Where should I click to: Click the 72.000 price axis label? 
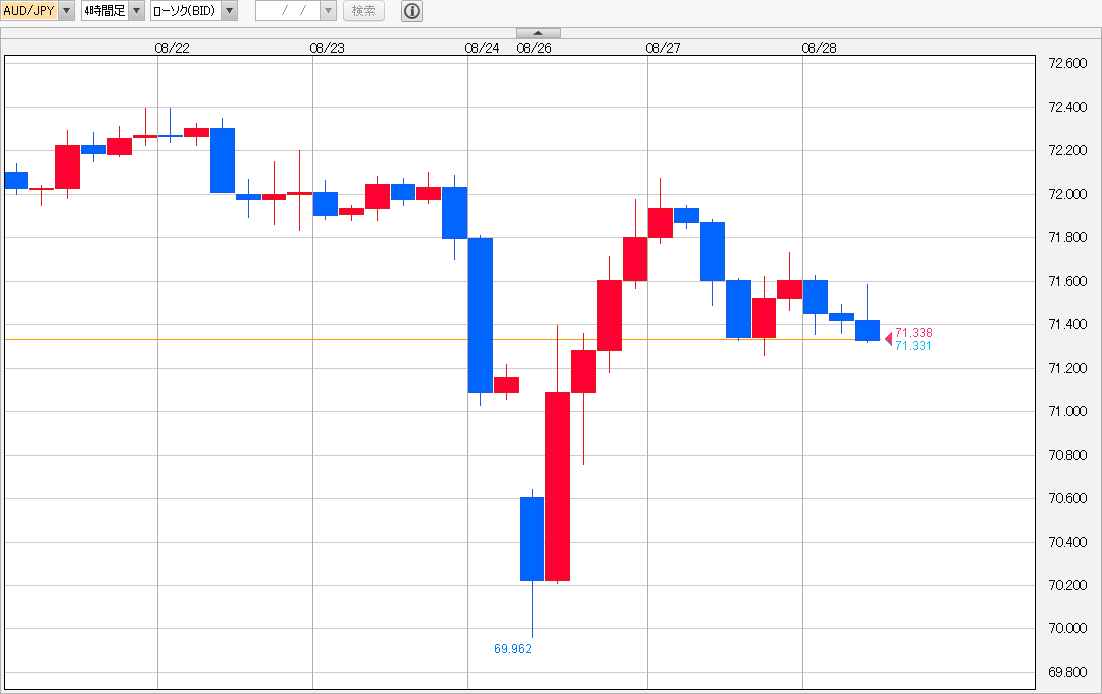(x=1068, y=194)
